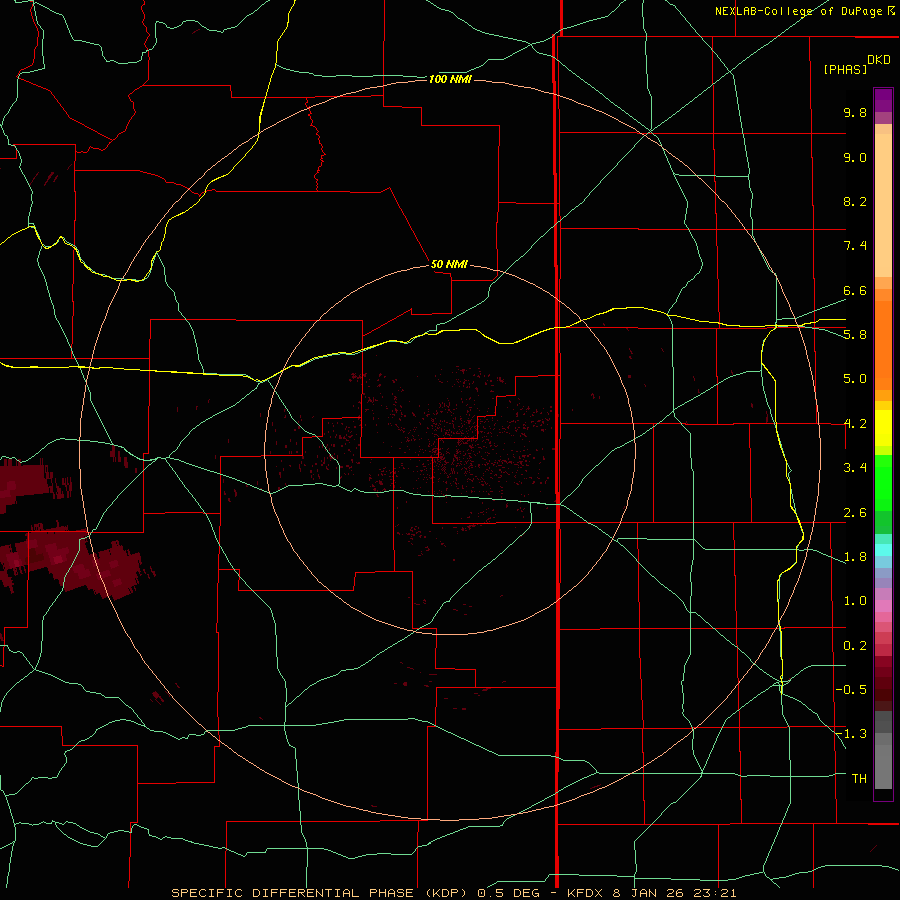This screenshot has width=900, height=900.
Task: Click the [PHAS] unit label
Action: click(x=845, y=69)
